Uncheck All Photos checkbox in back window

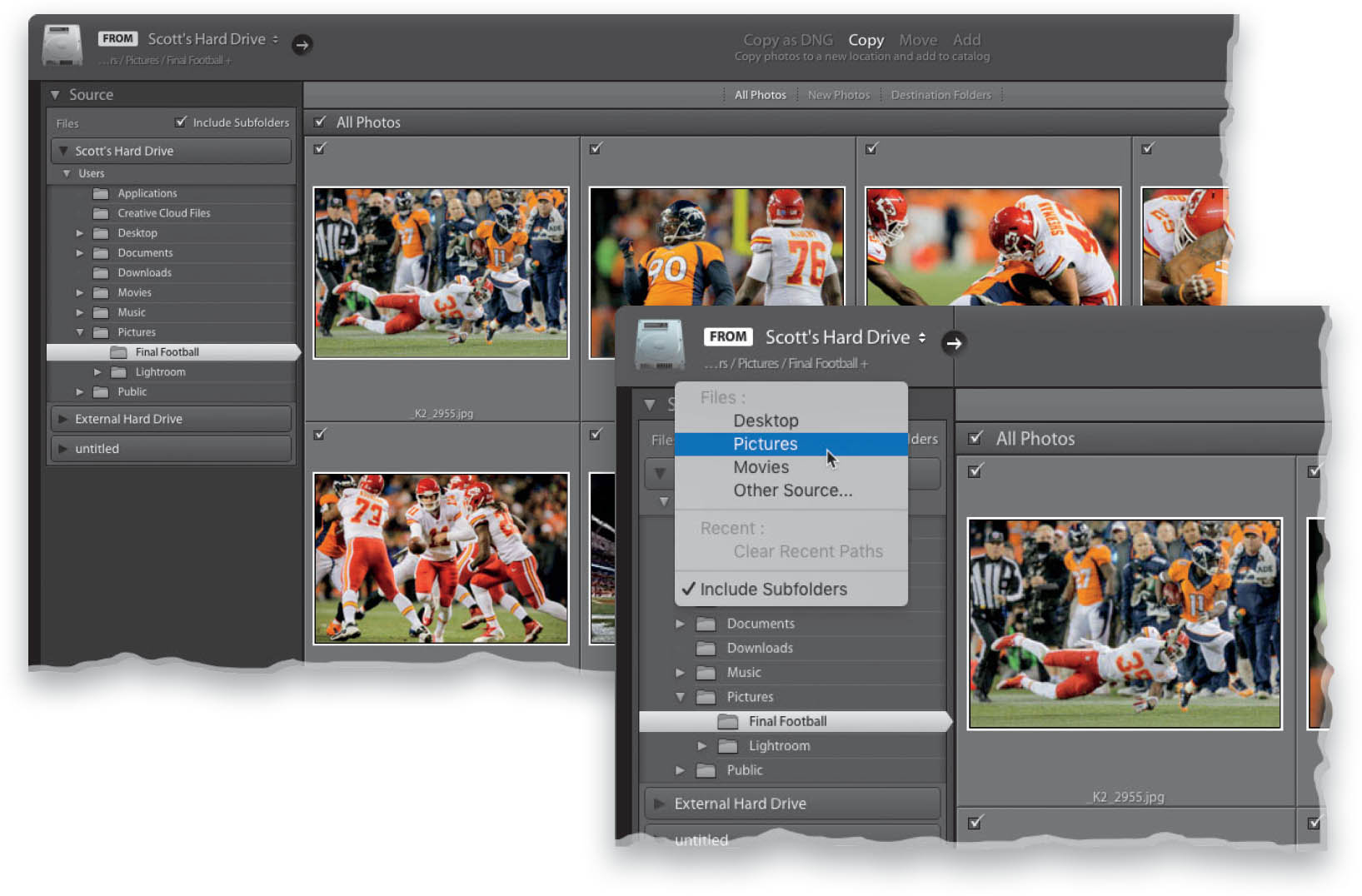point(320,122)
